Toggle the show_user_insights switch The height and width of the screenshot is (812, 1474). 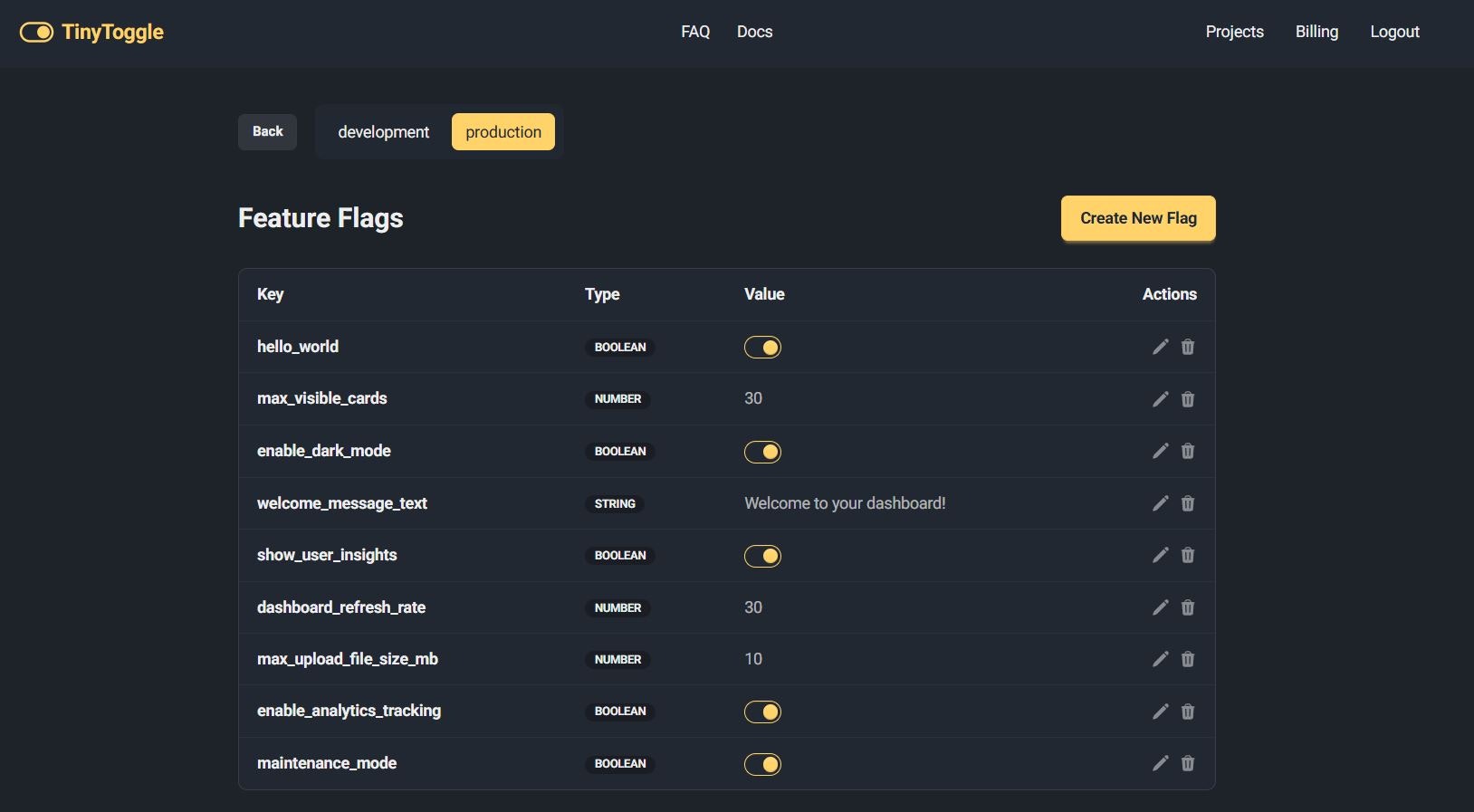762,556
